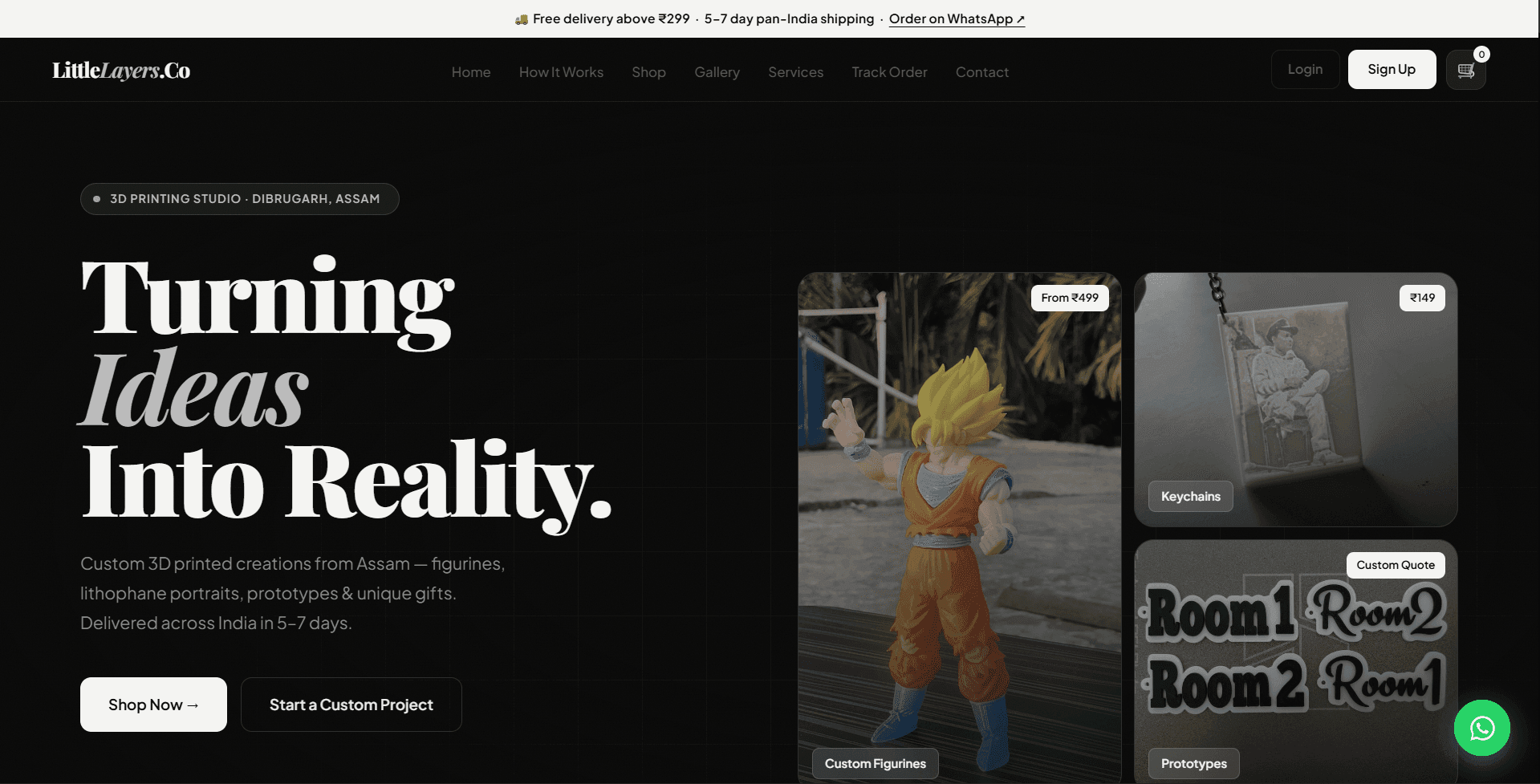Click the Turning Ideas Into Reality headline

coord(347,393)
